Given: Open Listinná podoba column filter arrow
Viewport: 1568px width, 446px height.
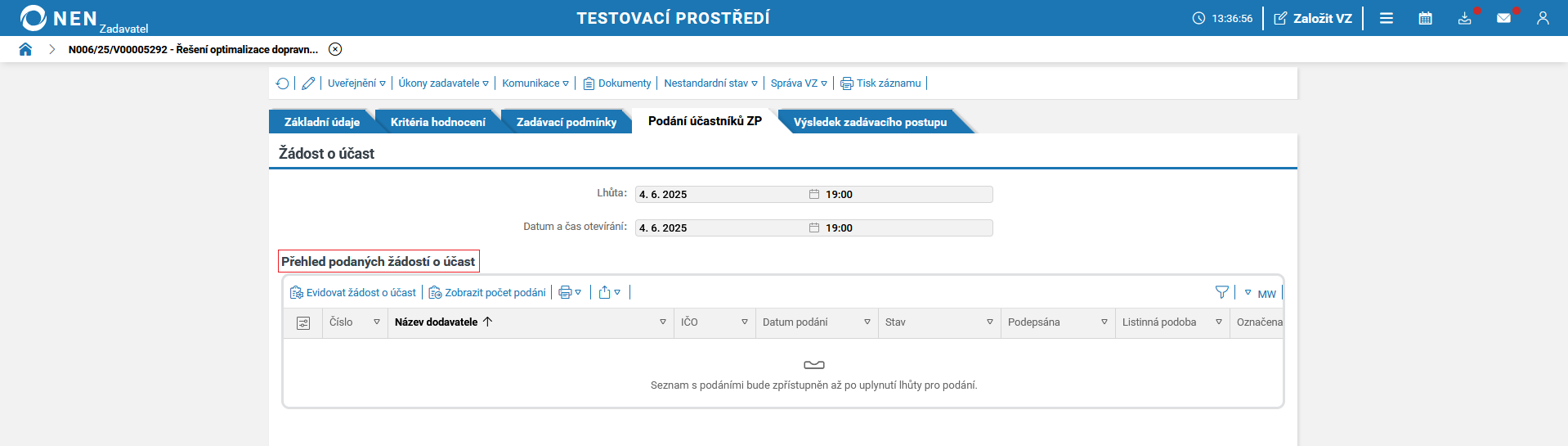Looking at the screenshot, I should [x=1219, y=322].
